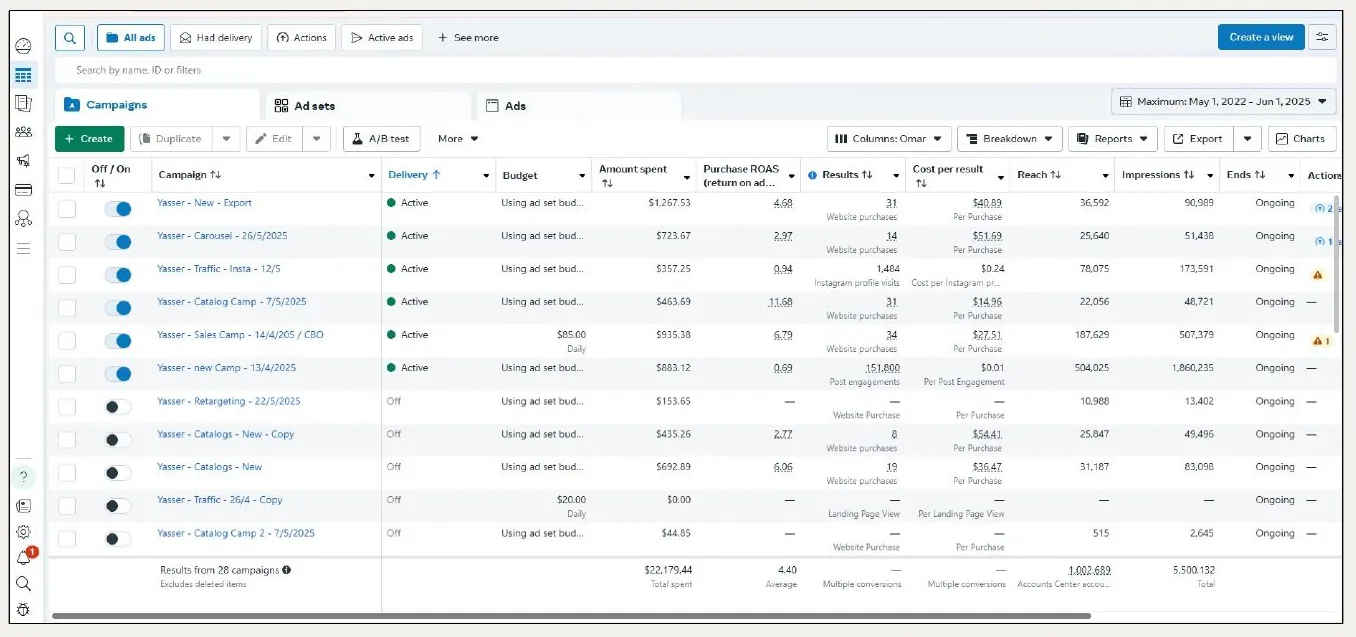Viewport: 1356px width, 637px height.
Task: Select the Actions filter tab
Action: click(x=301, y=38)
